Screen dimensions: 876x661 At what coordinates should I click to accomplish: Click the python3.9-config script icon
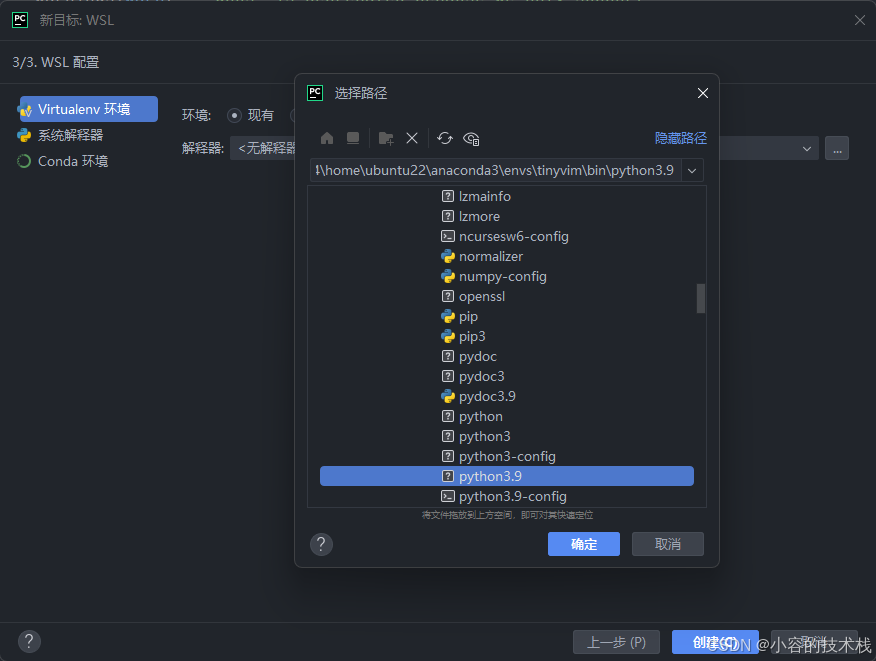click(x=447, y=496)
